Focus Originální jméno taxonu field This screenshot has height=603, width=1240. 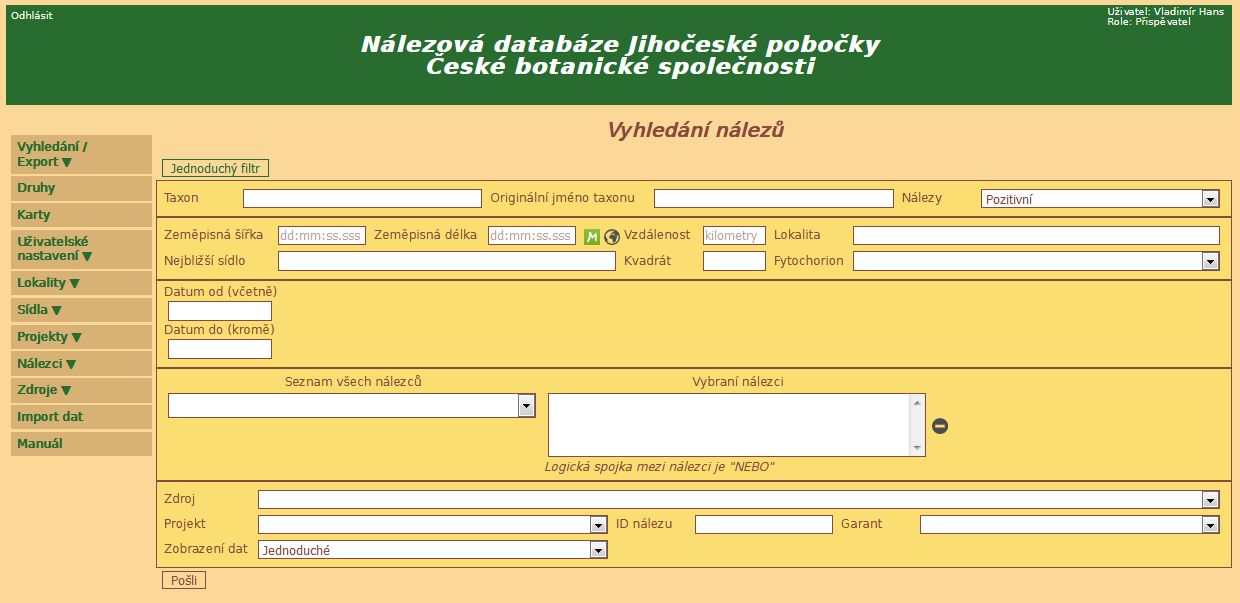click(x=773, y=198)
